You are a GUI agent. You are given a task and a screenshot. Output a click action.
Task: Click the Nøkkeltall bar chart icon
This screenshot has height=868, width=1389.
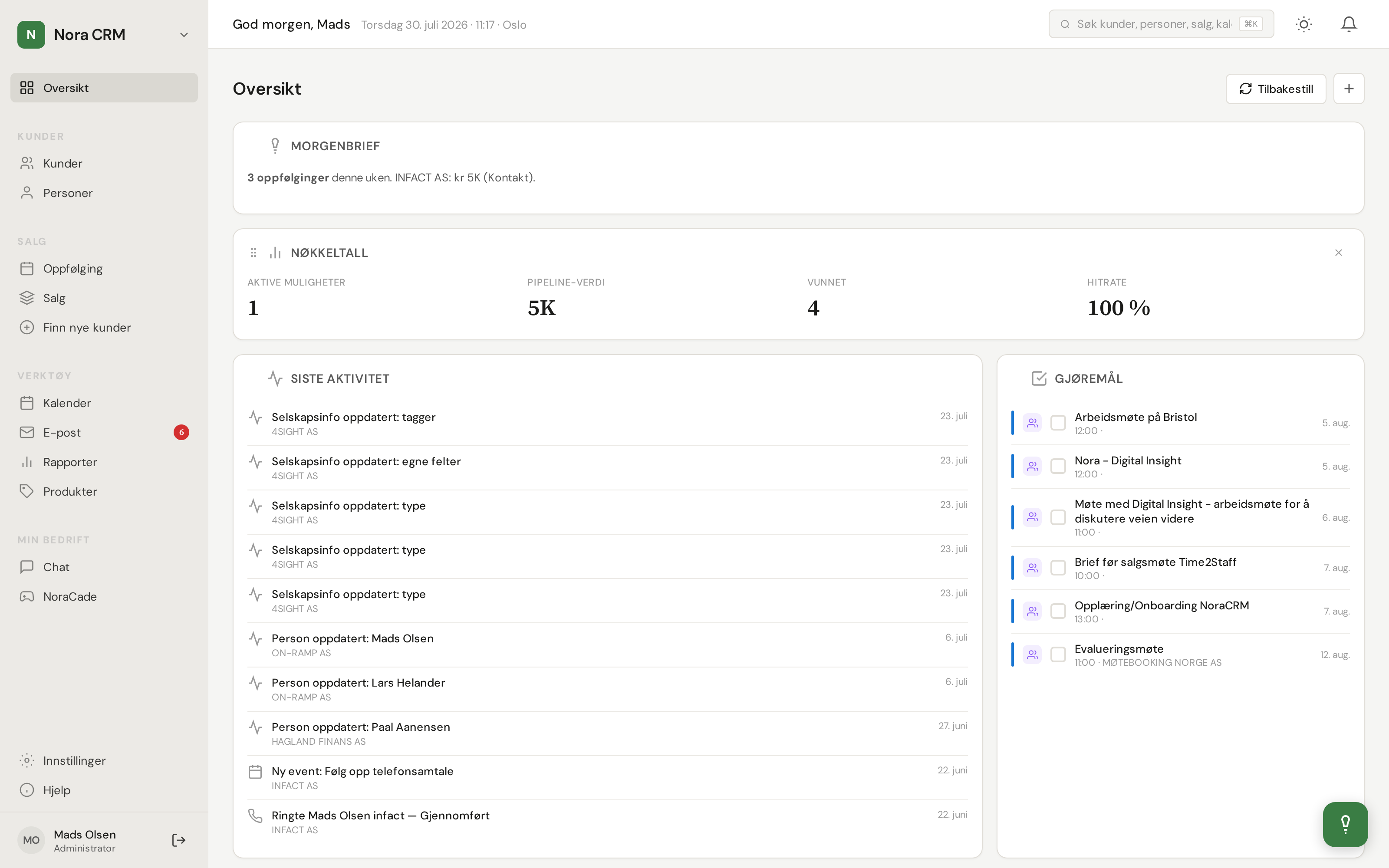[x=275, y=253]
